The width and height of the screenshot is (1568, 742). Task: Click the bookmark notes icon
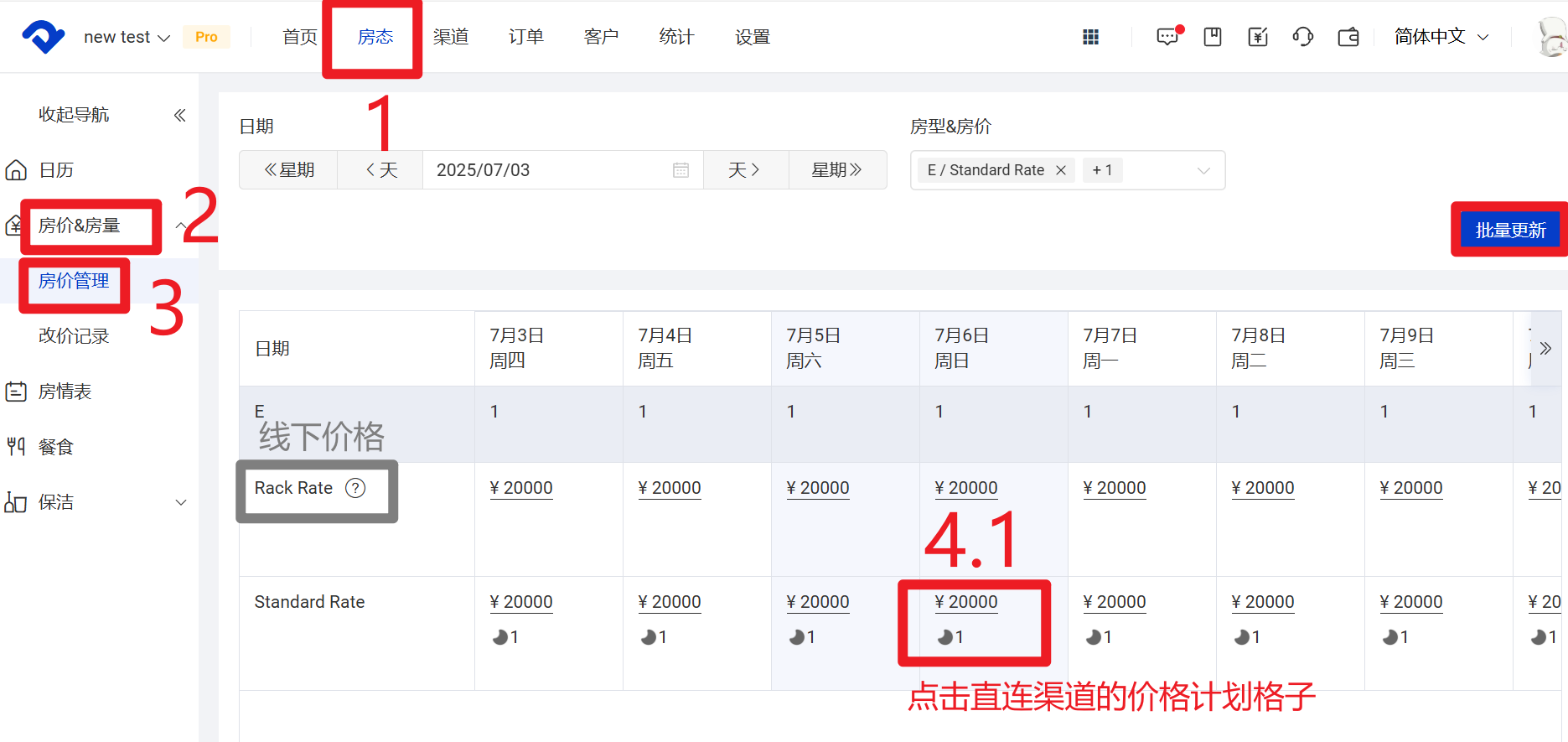pyautogui.click(x=1213, y=37)
